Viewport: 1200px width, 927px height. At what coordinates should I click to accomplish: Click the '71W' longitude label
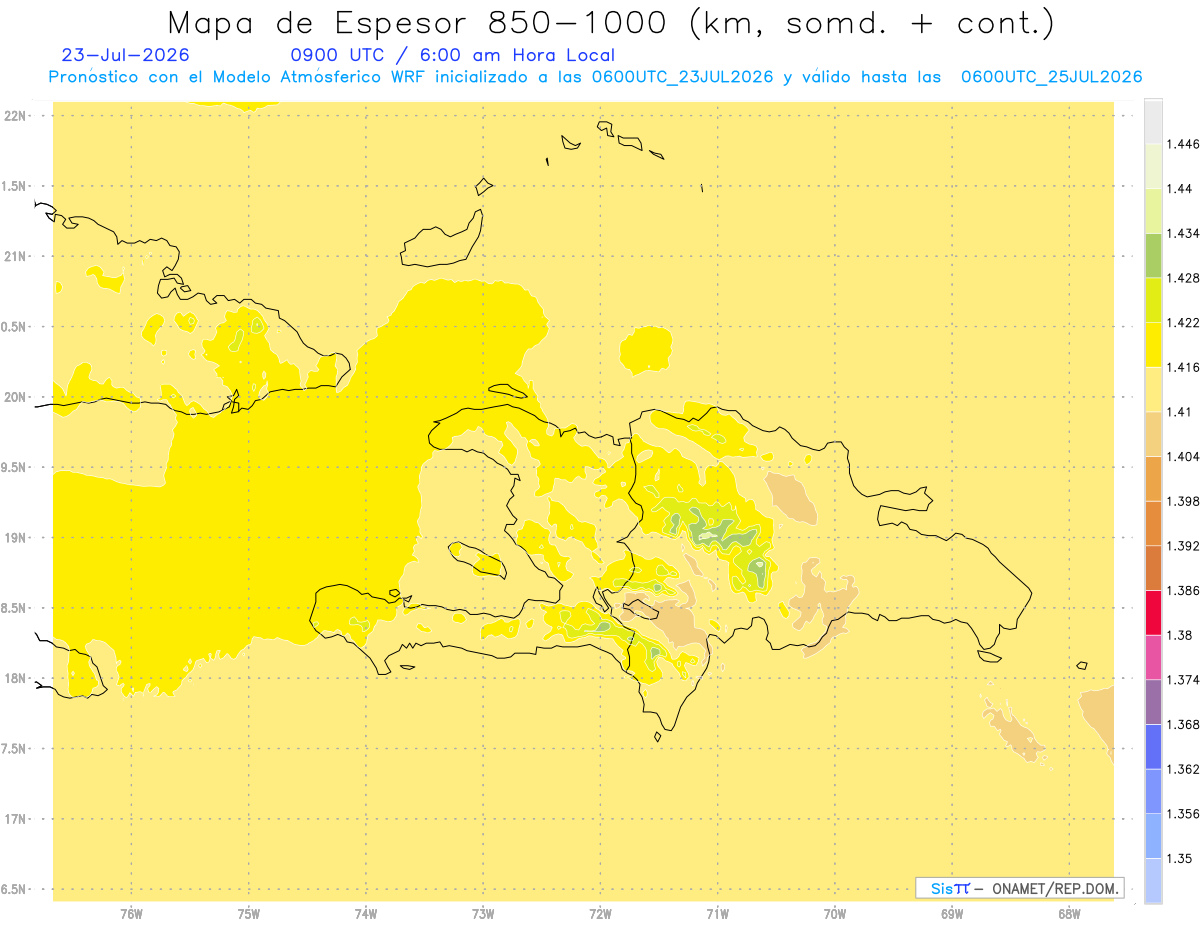(x=717, y=914)
